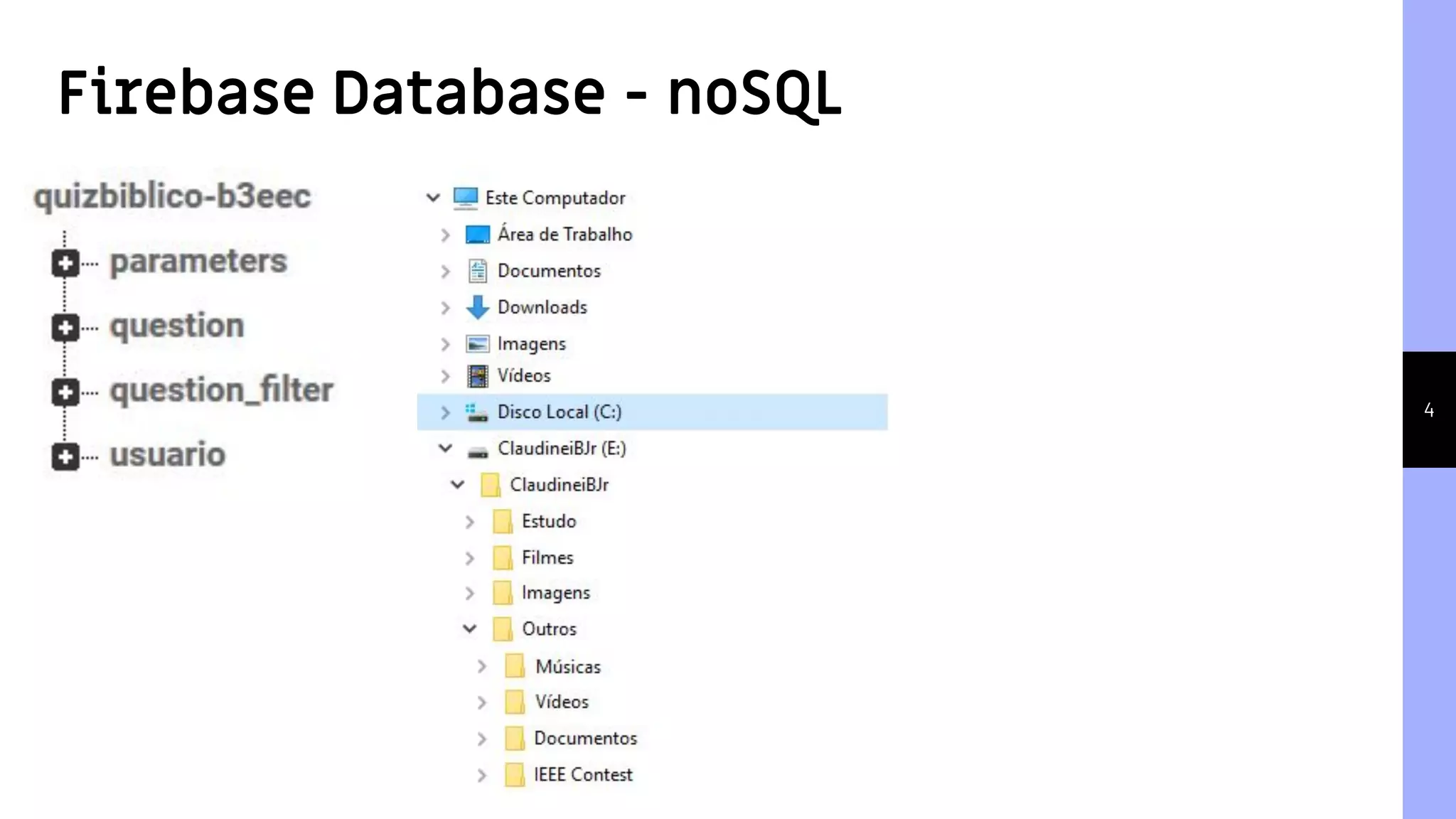Select the Filmes folder label

pyautogui.click(x=547, y=557)
